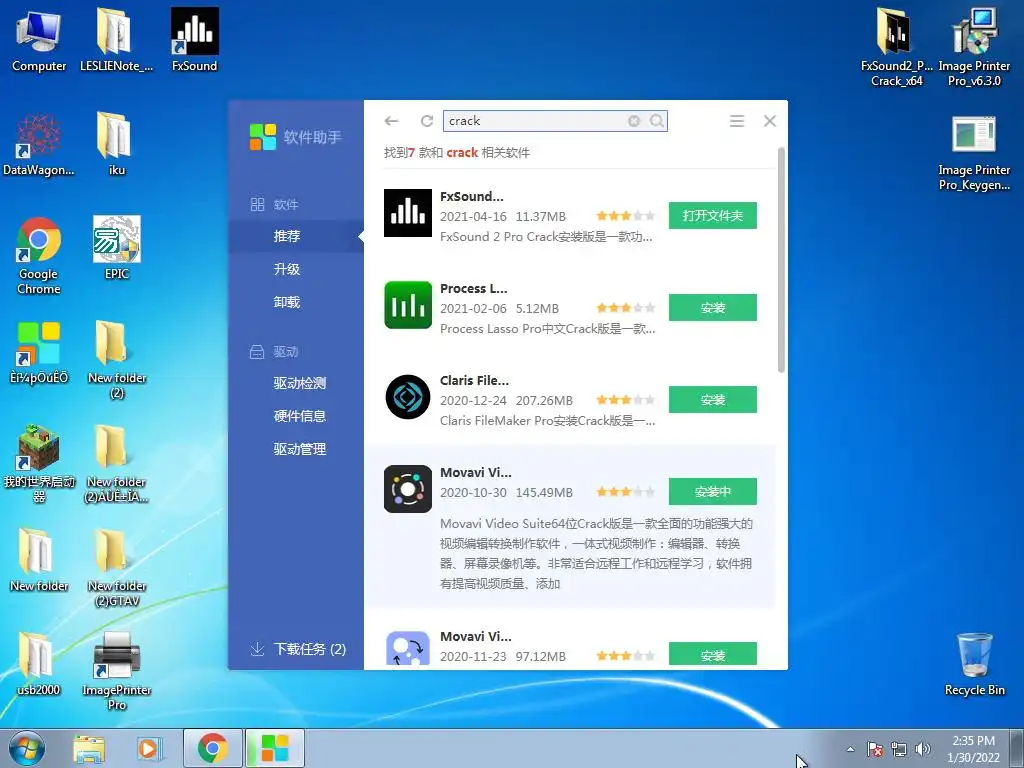Click 安装中 button for Movavi Video Suite

tap(712, 492)
